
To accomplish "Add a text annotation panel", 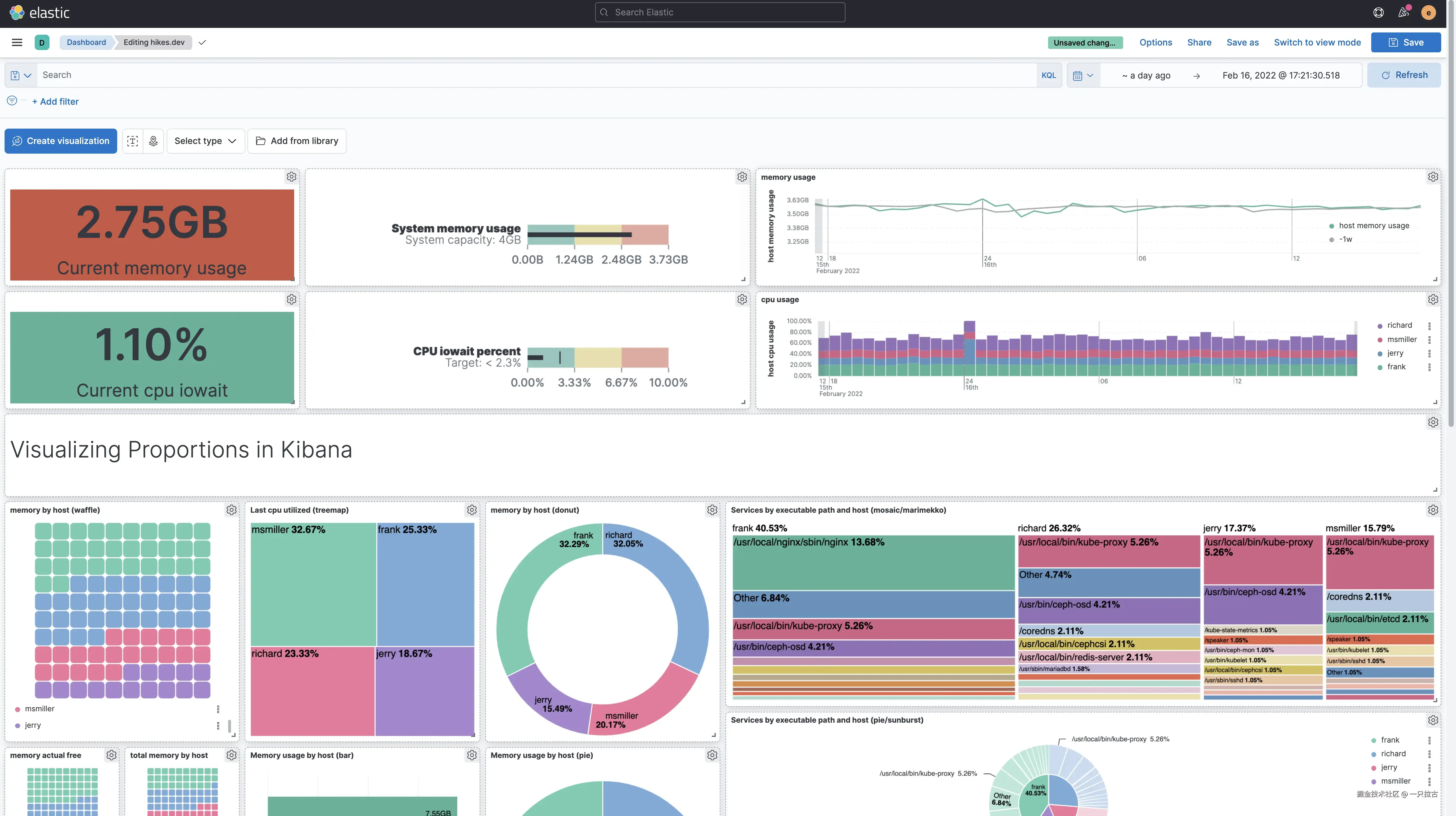I will pyautogui.click(x=132, y=141).
